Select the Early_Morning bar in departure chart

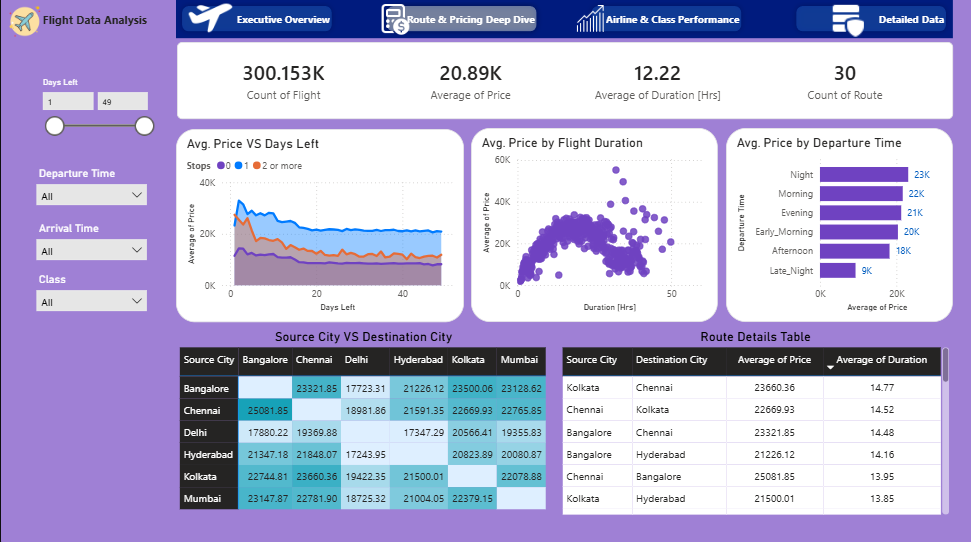click(x=858, y=232)
